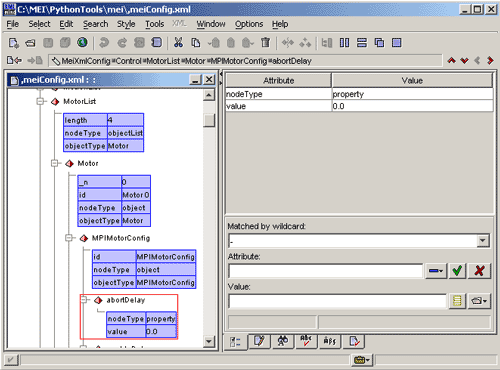This screenshot has width=500, height=370.
Task: Collapse the MPIMotorConfig tree node
Action: 69,238
